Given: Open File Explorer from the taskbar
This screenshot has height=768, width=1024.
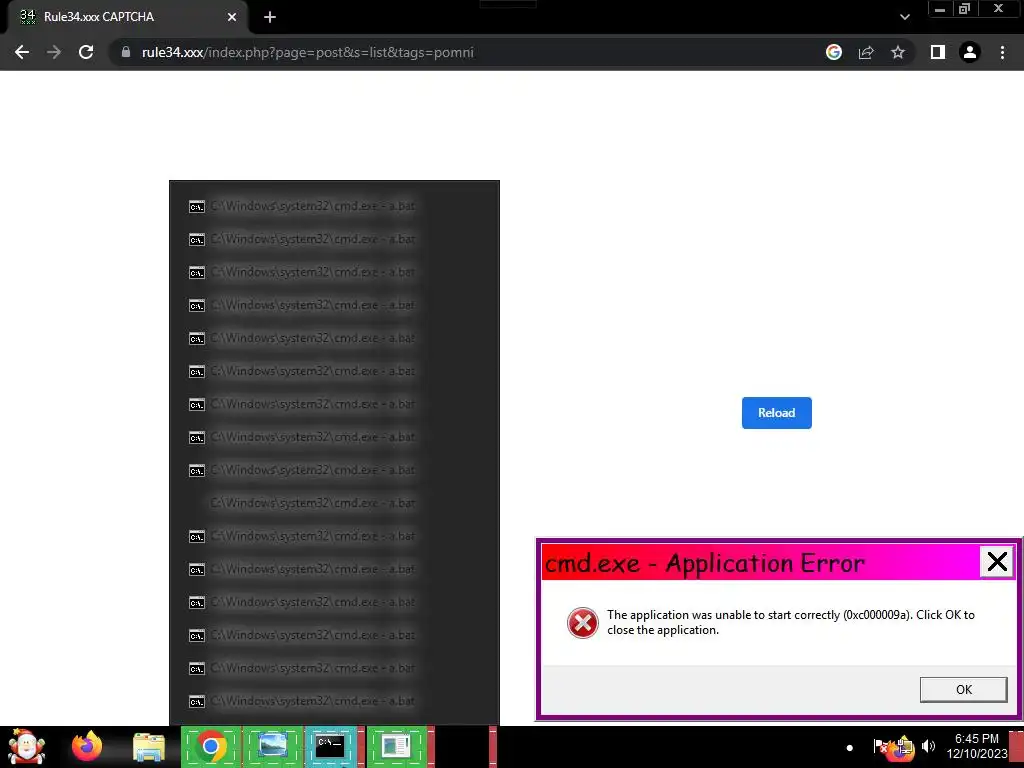Looking at the screenshot, I should 149,748.
